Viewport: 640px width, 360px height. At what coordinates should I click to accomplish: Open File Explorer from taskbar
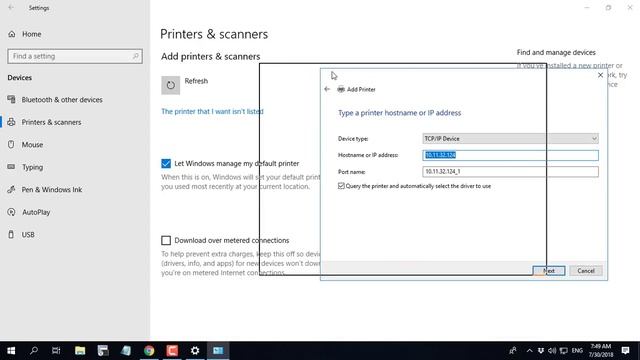[80, 351]
